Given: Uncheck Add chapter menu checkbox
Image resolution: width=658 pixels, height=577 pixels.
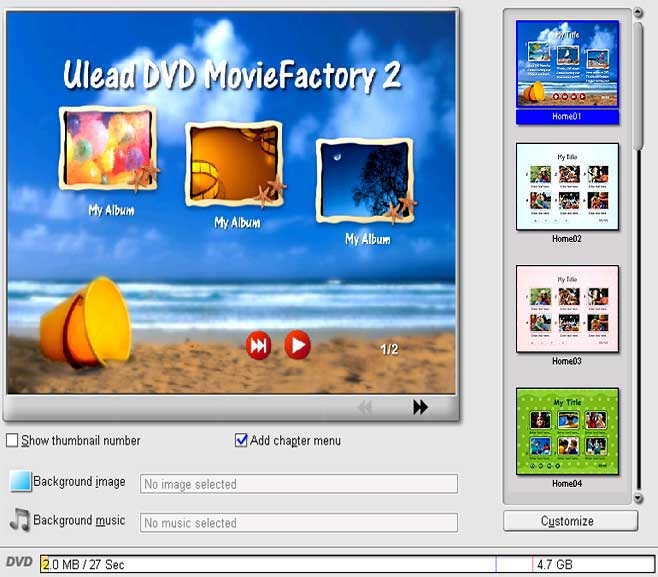Looking at the screenshot, I should (241, 440).
